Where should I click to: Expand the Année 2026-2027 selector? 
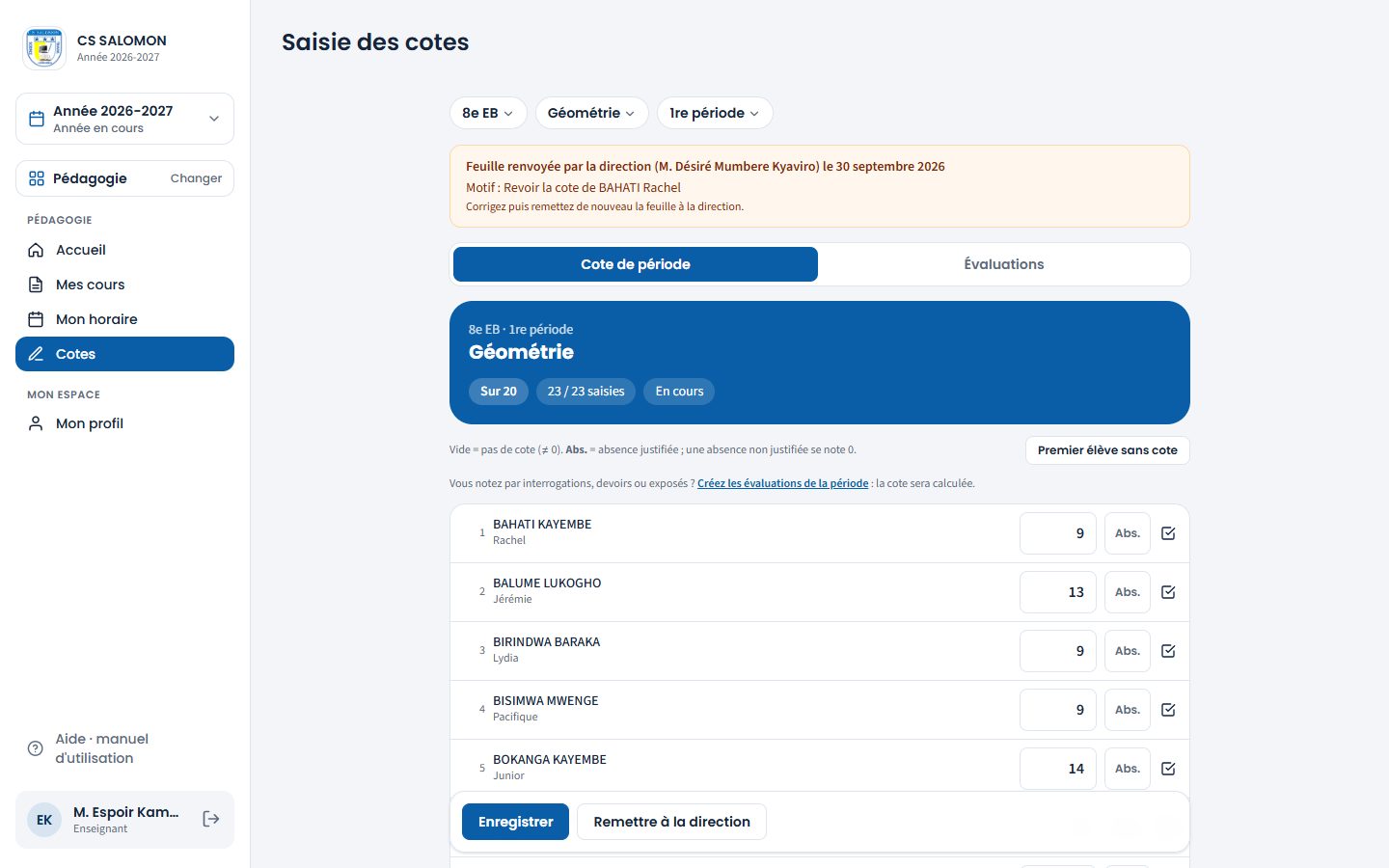click(124, 119)
